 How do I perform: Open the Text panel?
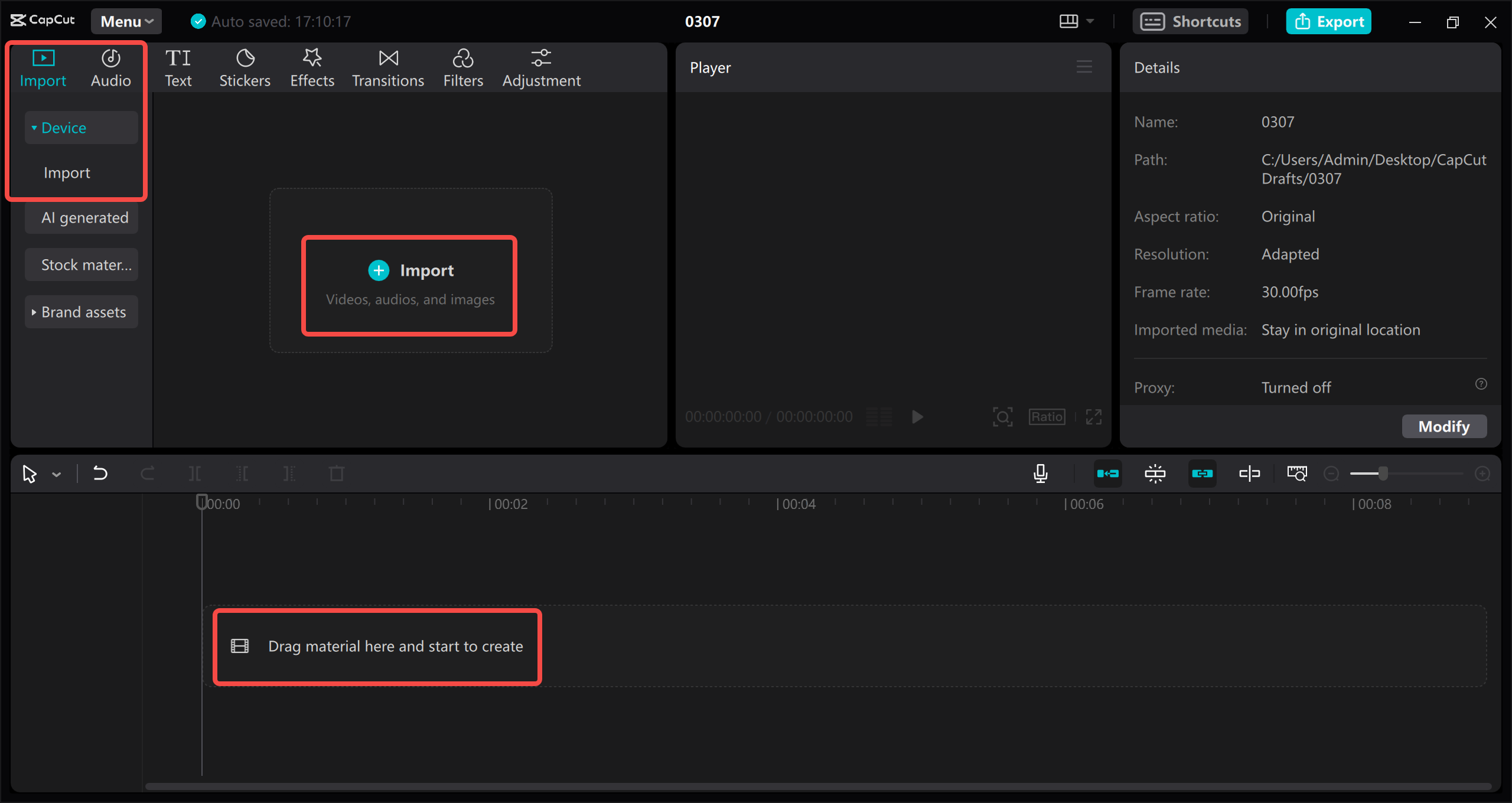(x=178, y=67)
